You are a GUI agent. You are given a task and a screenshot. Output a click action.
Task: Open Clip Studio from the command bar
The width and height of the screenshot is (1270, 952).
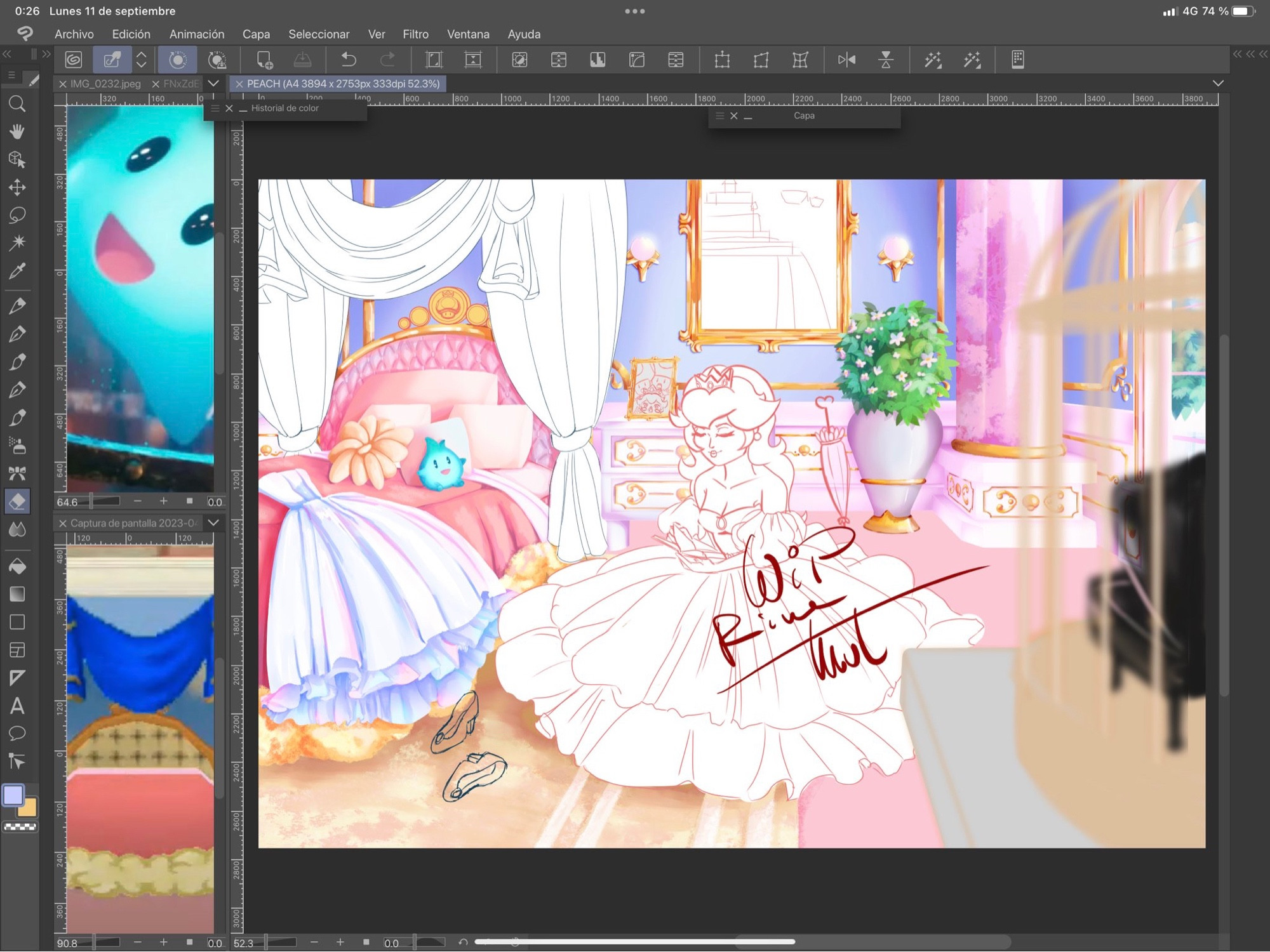point(74,60)
